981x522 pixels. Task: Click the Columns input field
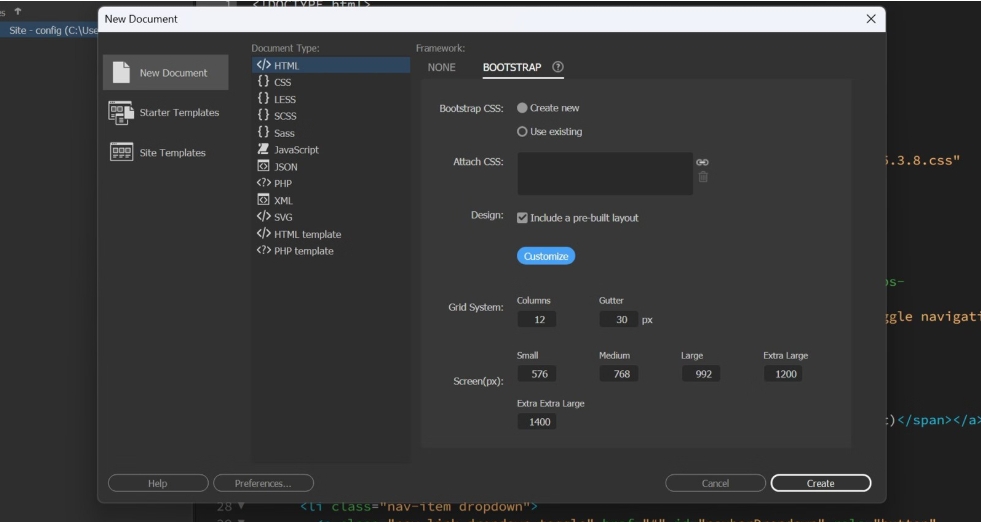(537, 319)
